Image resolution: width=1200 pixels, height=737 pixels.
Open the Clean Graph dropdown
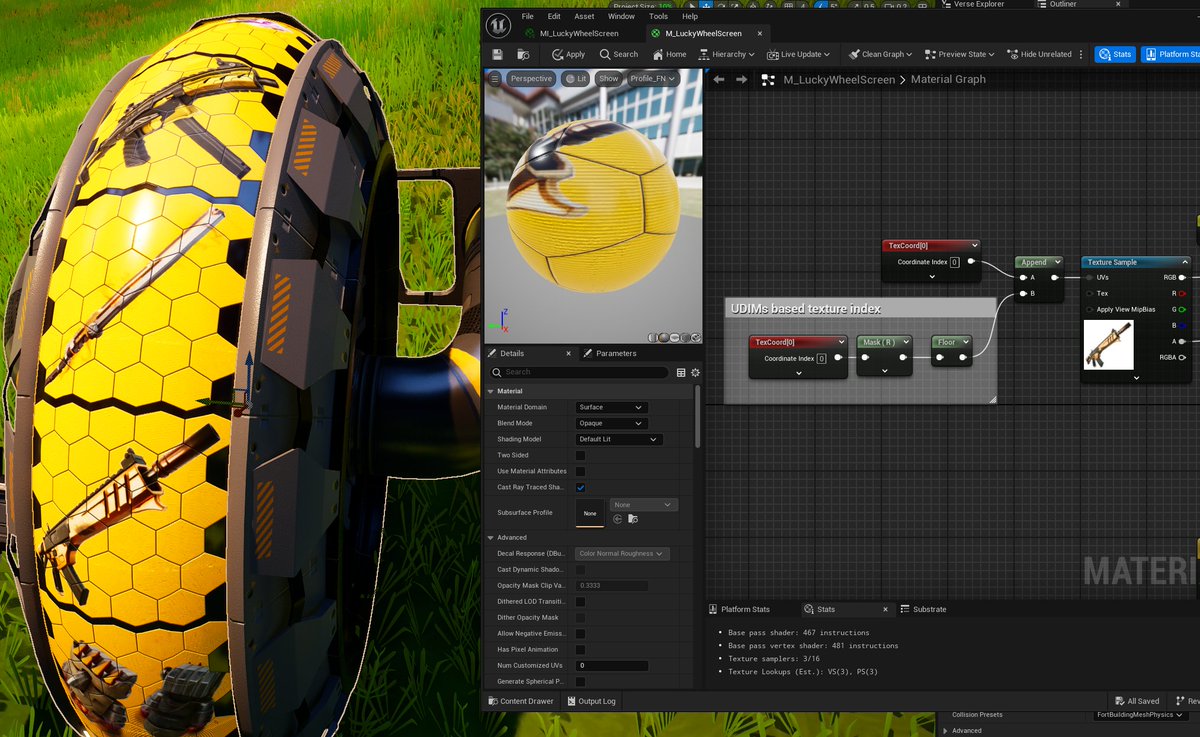point(881,54)
